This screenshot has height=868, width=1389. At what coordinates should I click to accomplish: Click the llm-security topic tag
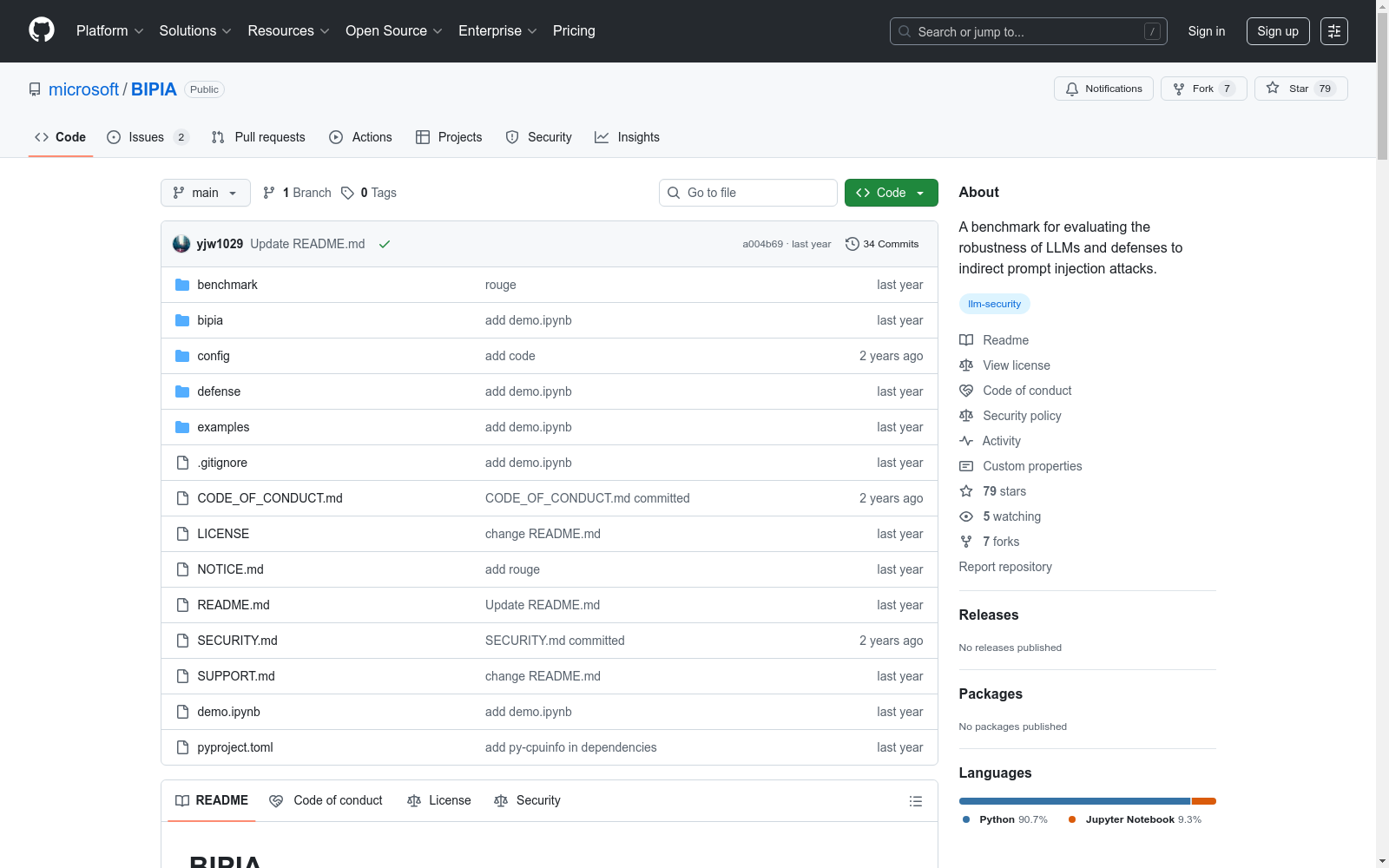pos(994,304)
